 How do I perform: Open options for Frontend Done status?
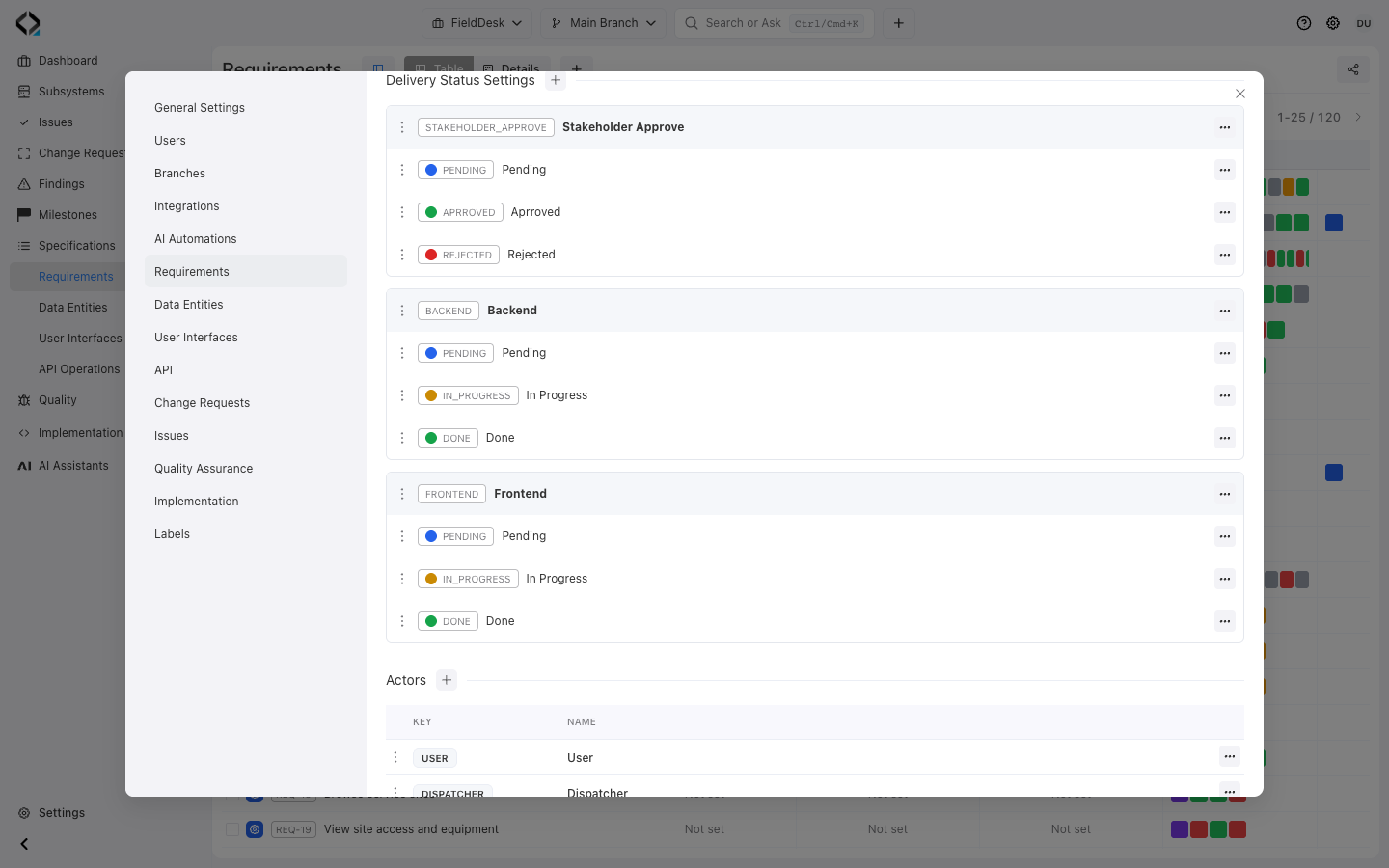point(1225,621)
